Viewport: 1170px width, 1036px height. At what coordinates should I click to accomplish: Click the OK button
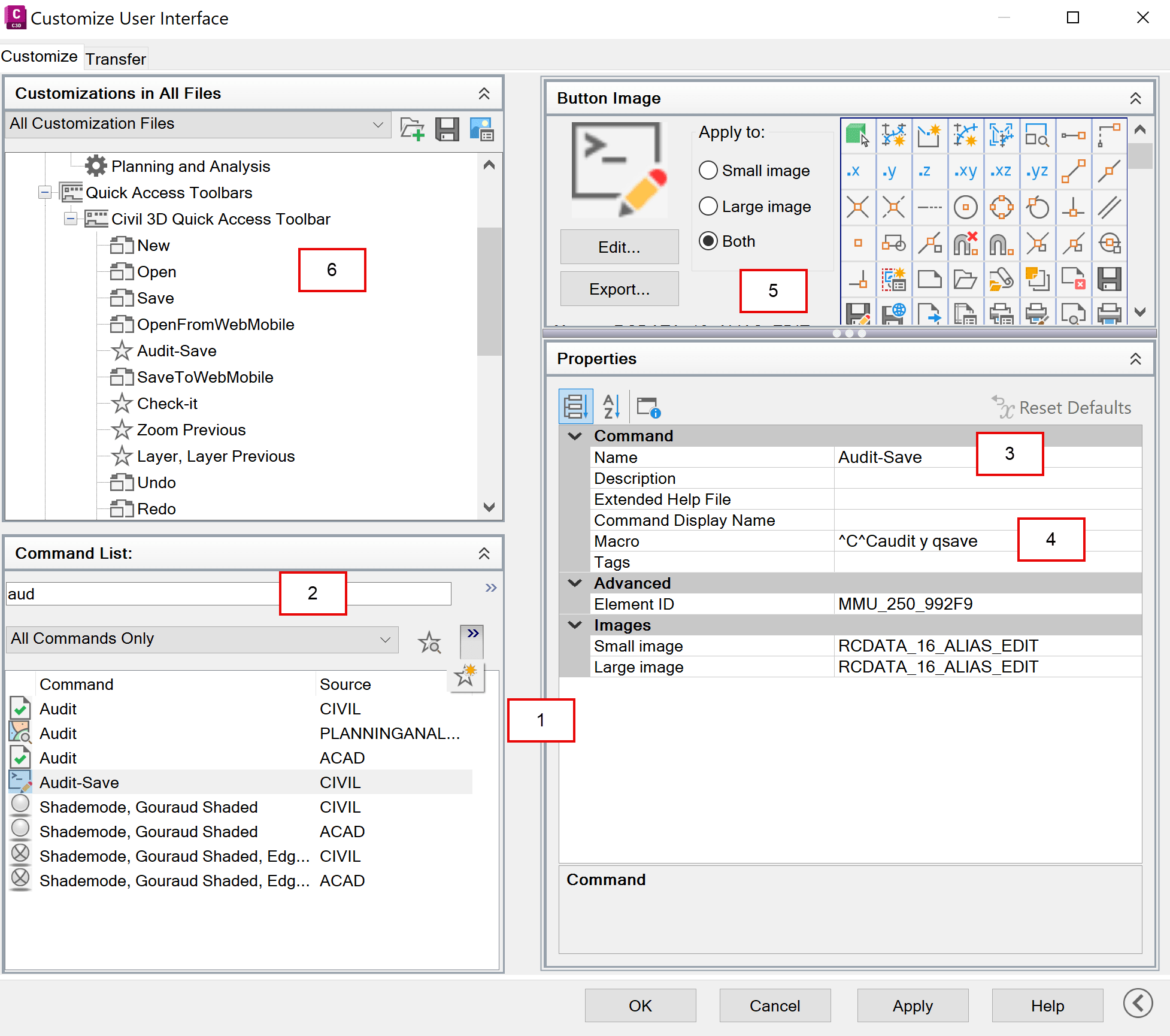(640, 1005)
